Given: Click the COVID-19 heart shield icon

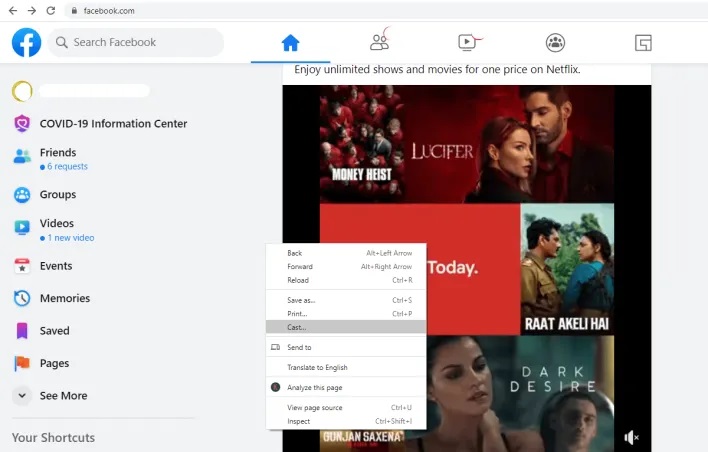Looking at the screenshot, I should pos(22,123).
